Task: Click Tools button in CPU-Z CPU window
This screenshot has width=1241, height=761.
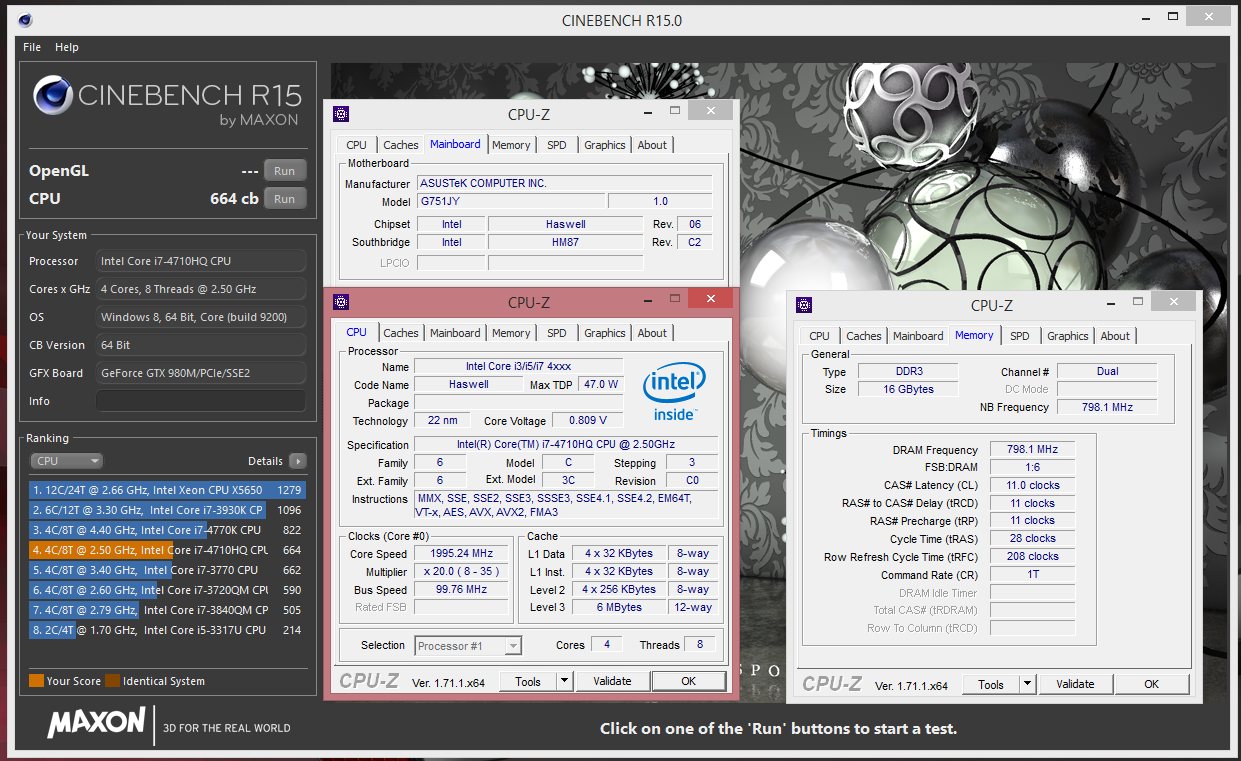Action: [528, 681]
